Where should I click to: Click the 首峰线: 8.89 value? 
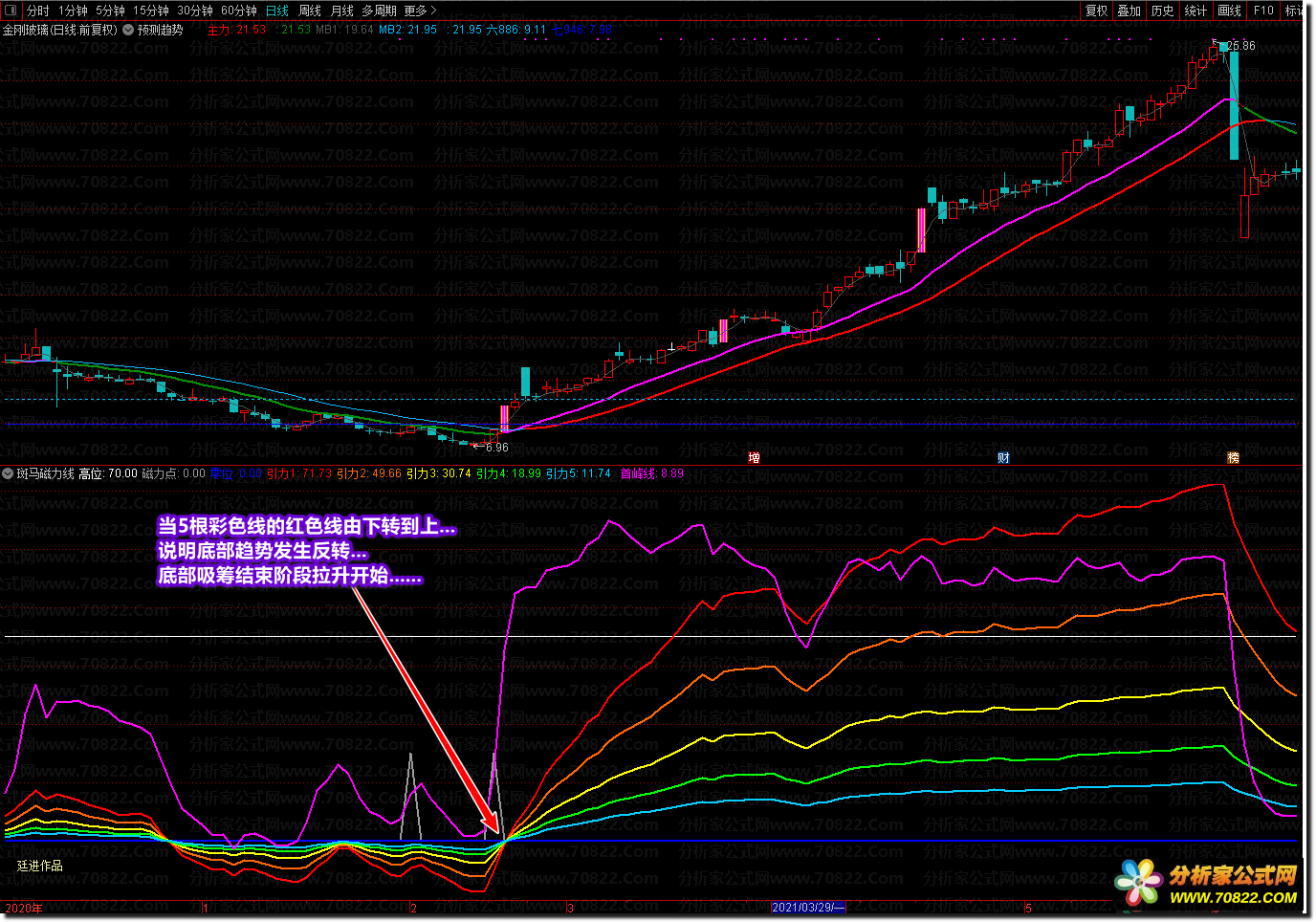(652, 473)
